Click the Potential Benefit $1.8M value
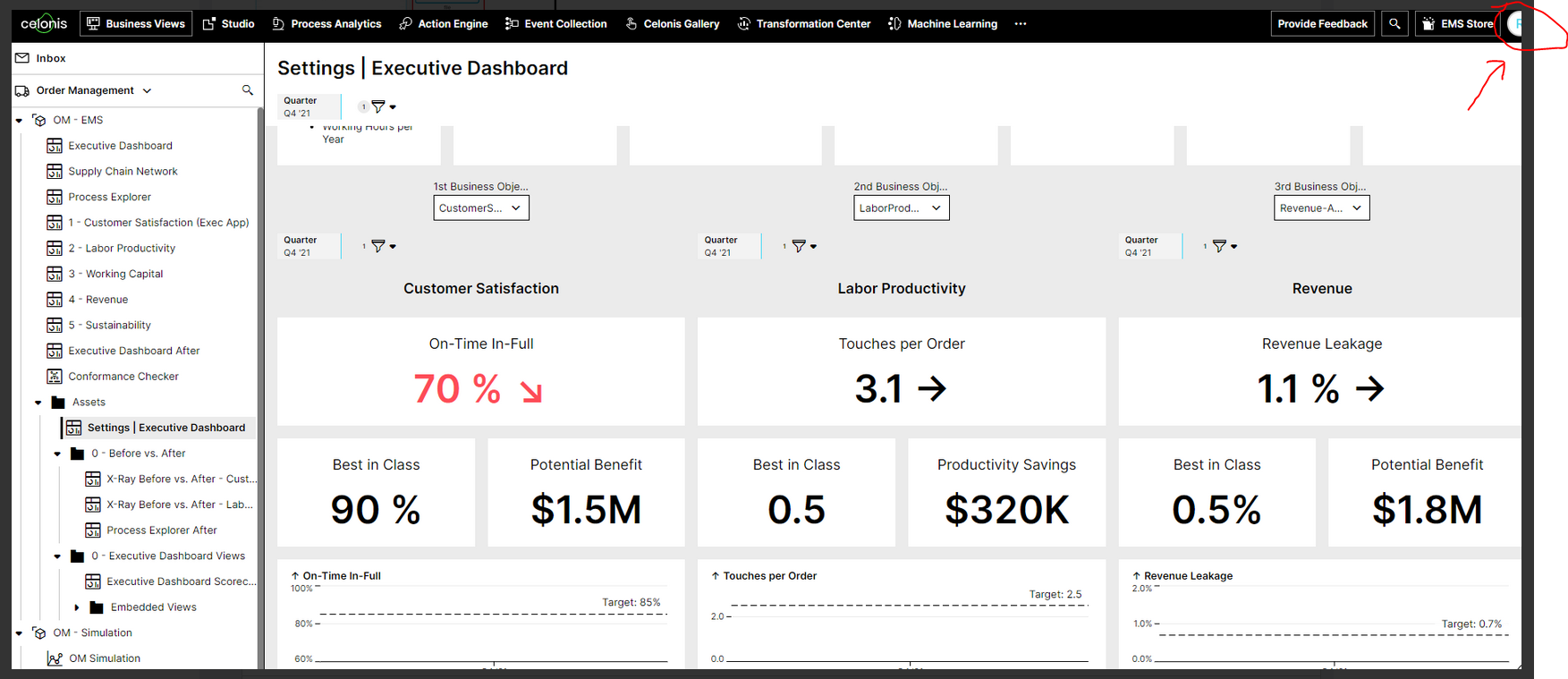The image size is (1568, 679). click(x=1427, y=510)
